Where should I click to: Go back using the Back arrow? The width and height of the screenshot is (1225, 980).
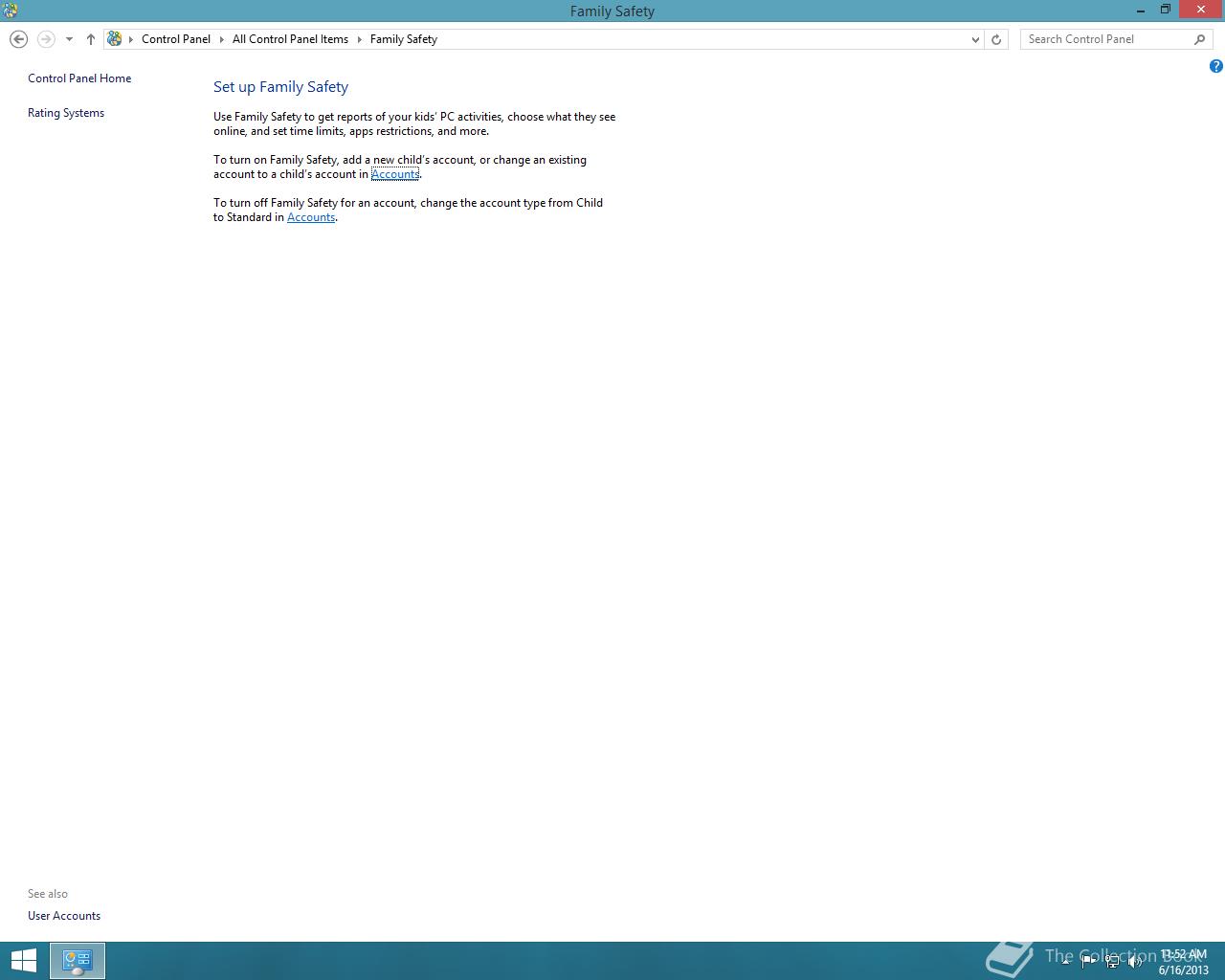[18, 39]
